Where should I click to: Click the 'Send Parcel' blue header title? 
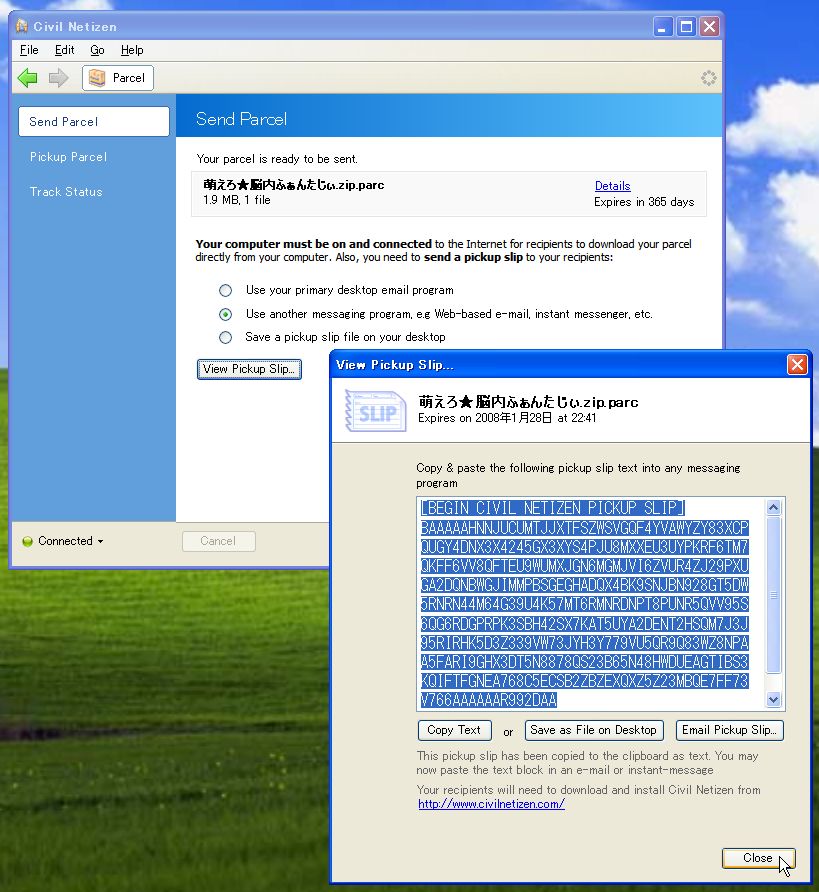tap(241, 119)
